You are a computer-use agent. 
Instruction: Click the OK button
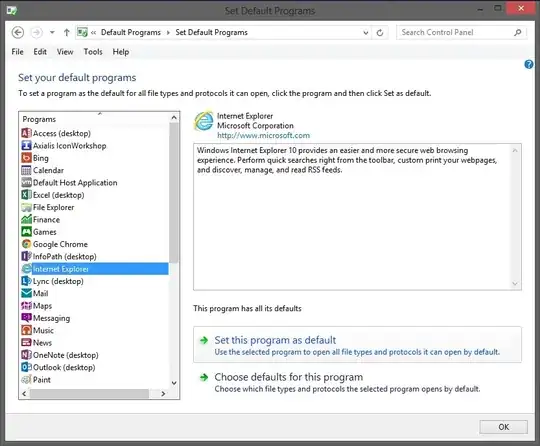point(503,427)
